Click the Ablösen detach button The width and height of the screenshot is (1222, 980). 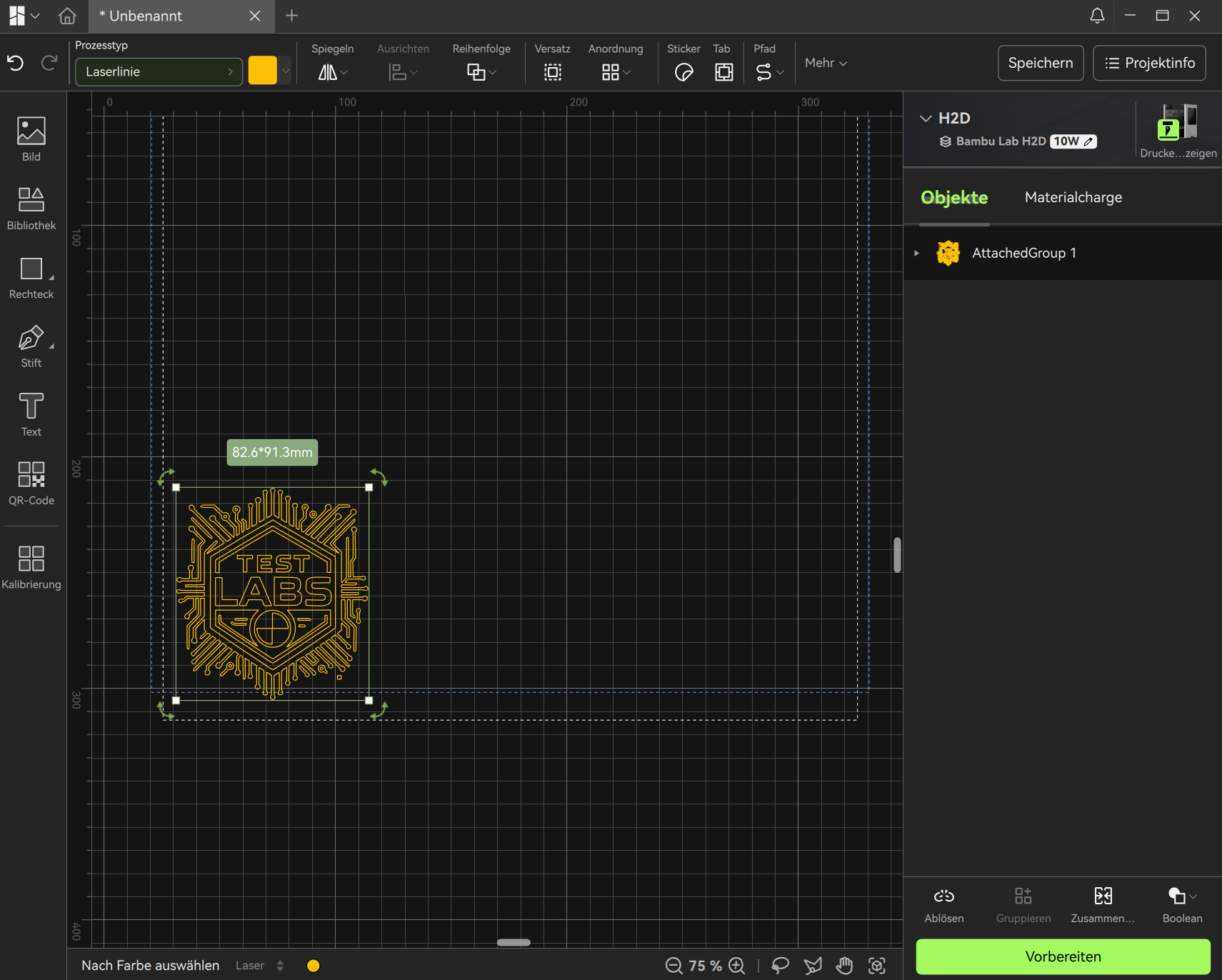pos(943,905)
